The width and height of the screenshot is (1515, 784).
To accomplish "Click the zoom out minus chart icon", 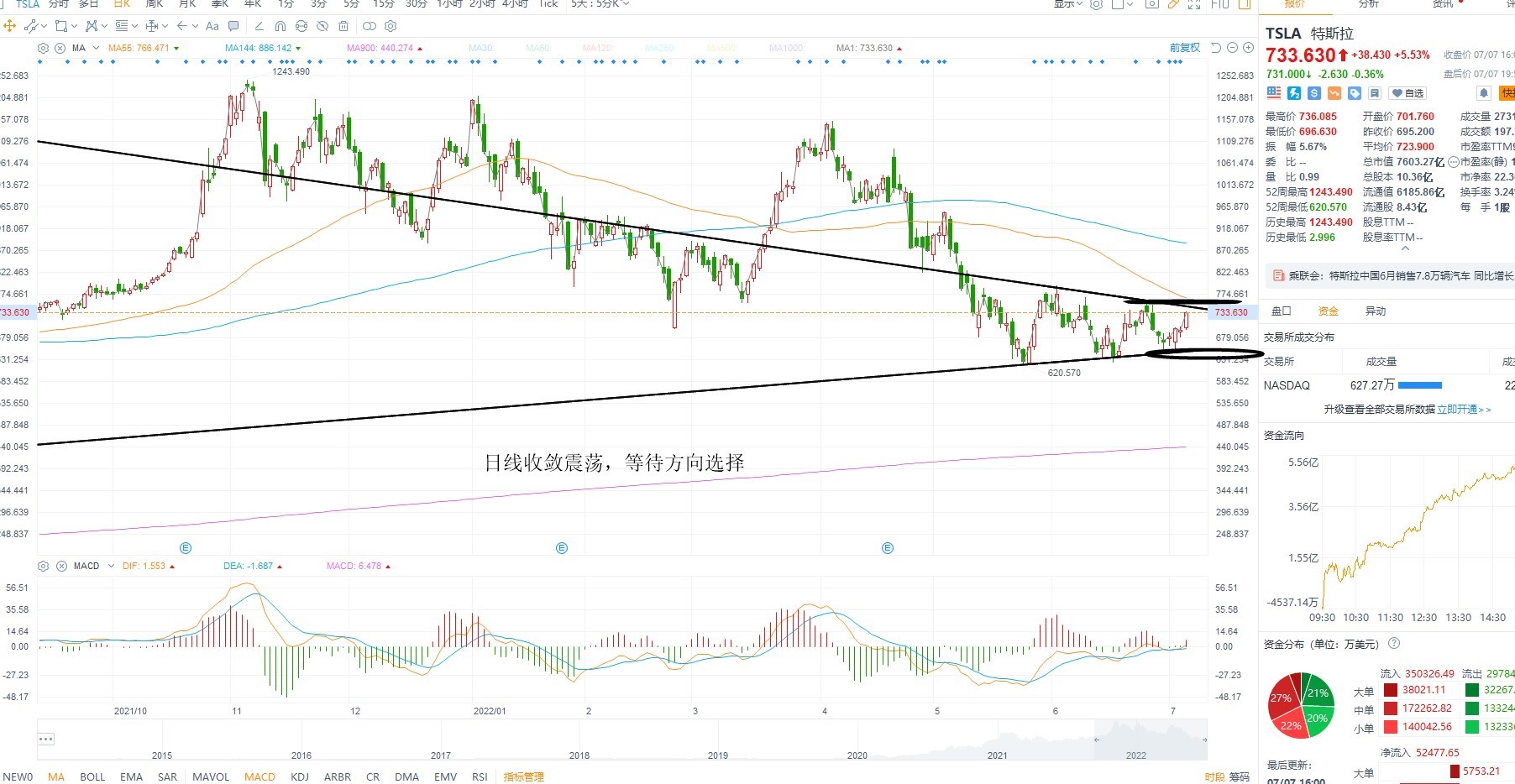I will click(1232, 48).
